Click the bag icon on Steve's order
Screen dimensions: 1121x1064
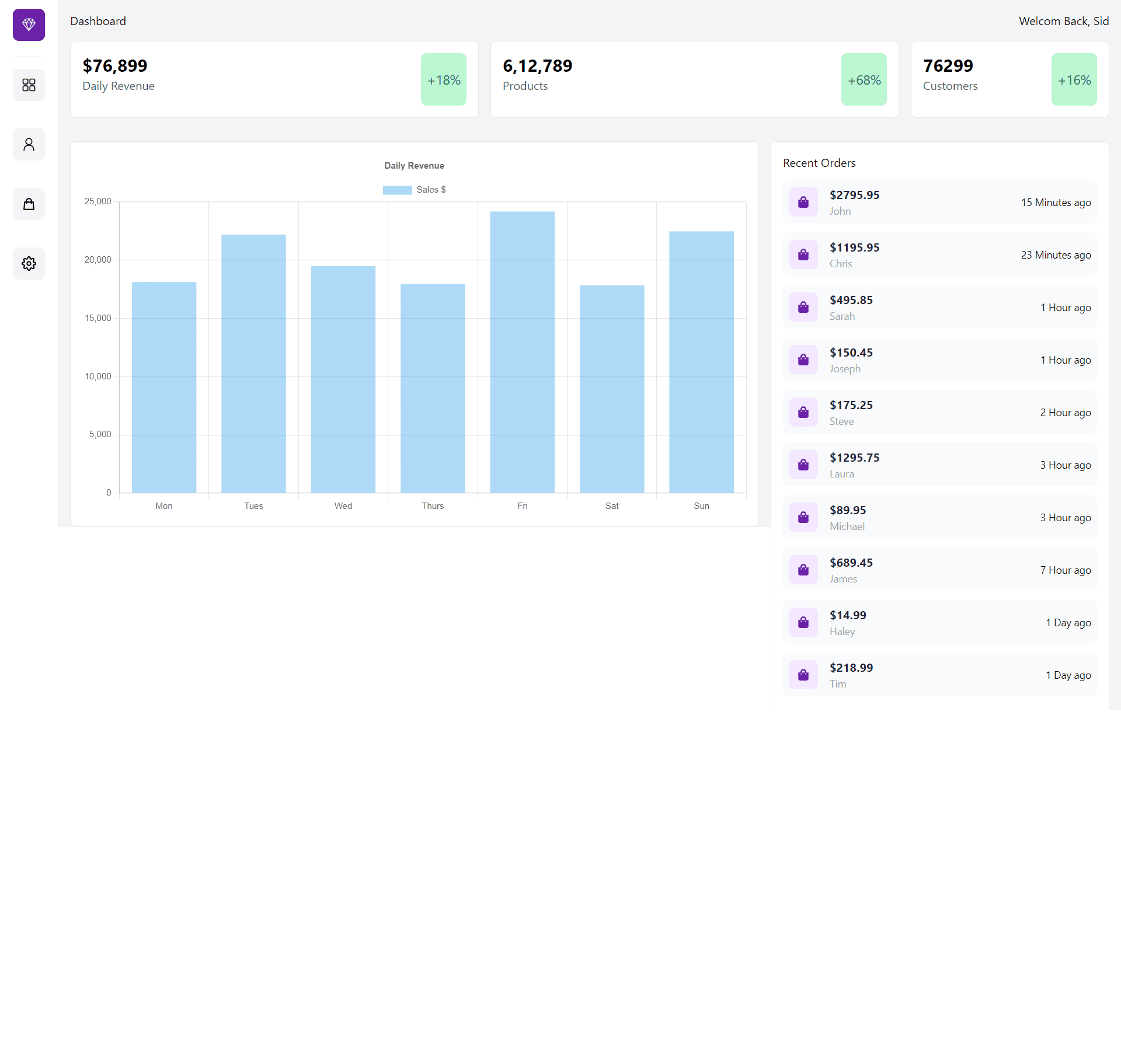(x=803, y=412)
